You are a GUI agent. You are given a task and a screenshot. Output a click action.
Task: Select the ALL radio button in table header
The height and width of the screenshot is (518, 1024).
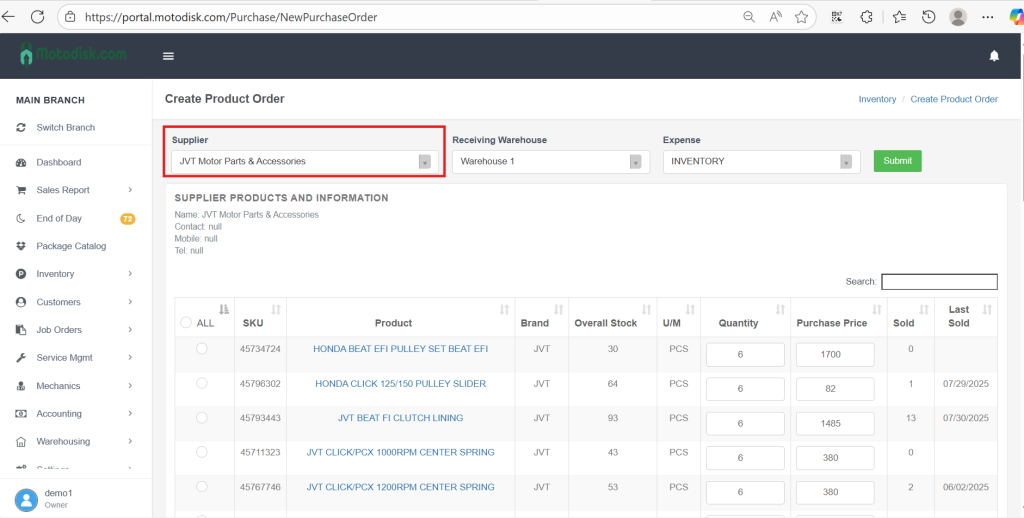click(x=186, y=323)
